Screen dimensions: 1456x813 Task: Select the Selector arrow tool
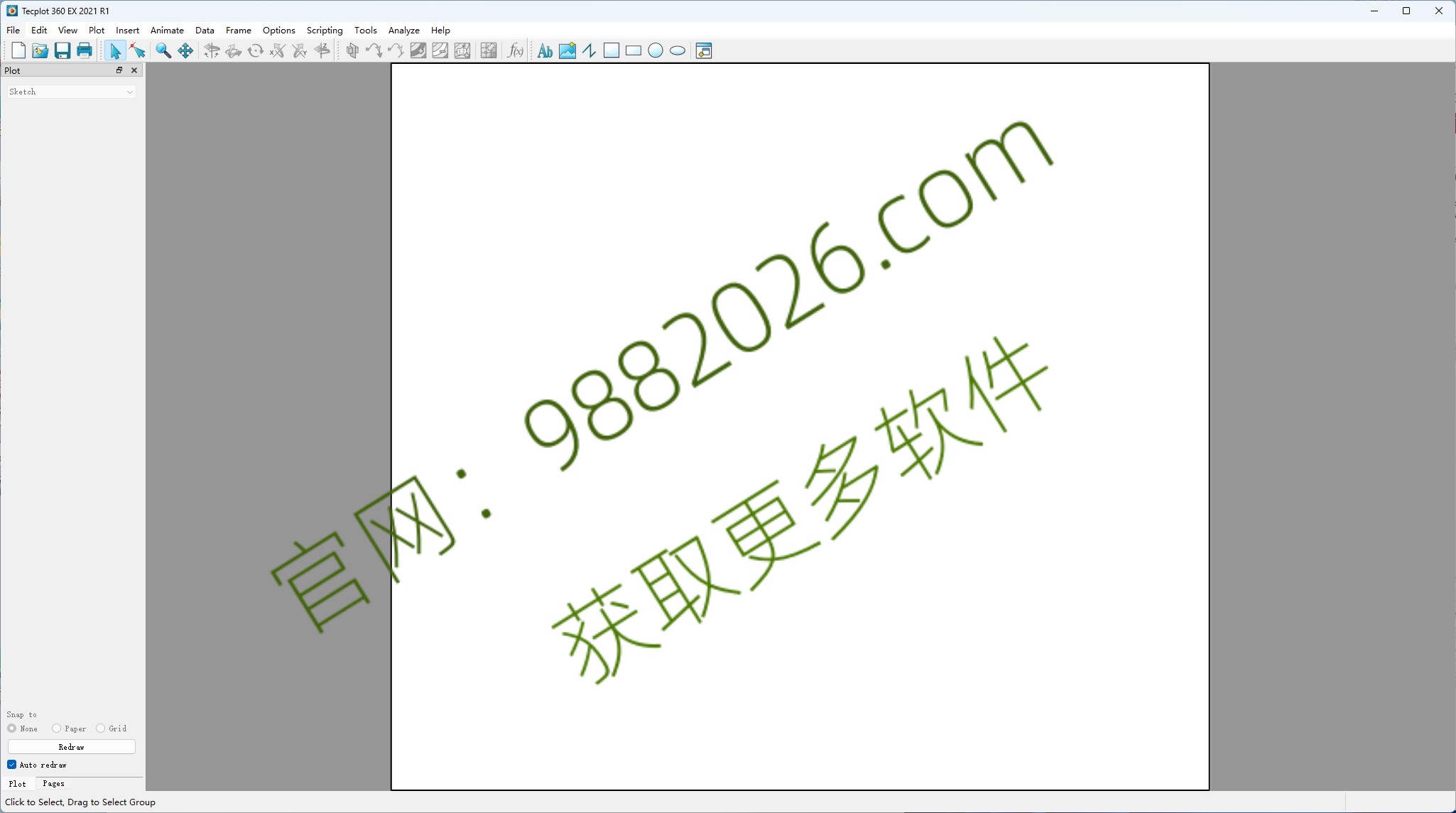(x=115, y=50)
